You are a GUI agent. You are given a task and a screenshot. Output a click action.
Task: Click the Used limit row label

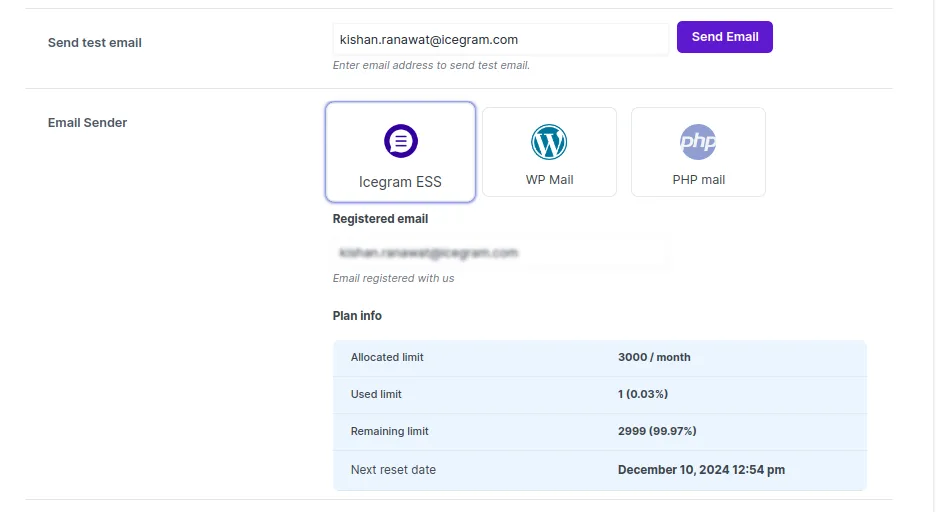coord(376,394)
